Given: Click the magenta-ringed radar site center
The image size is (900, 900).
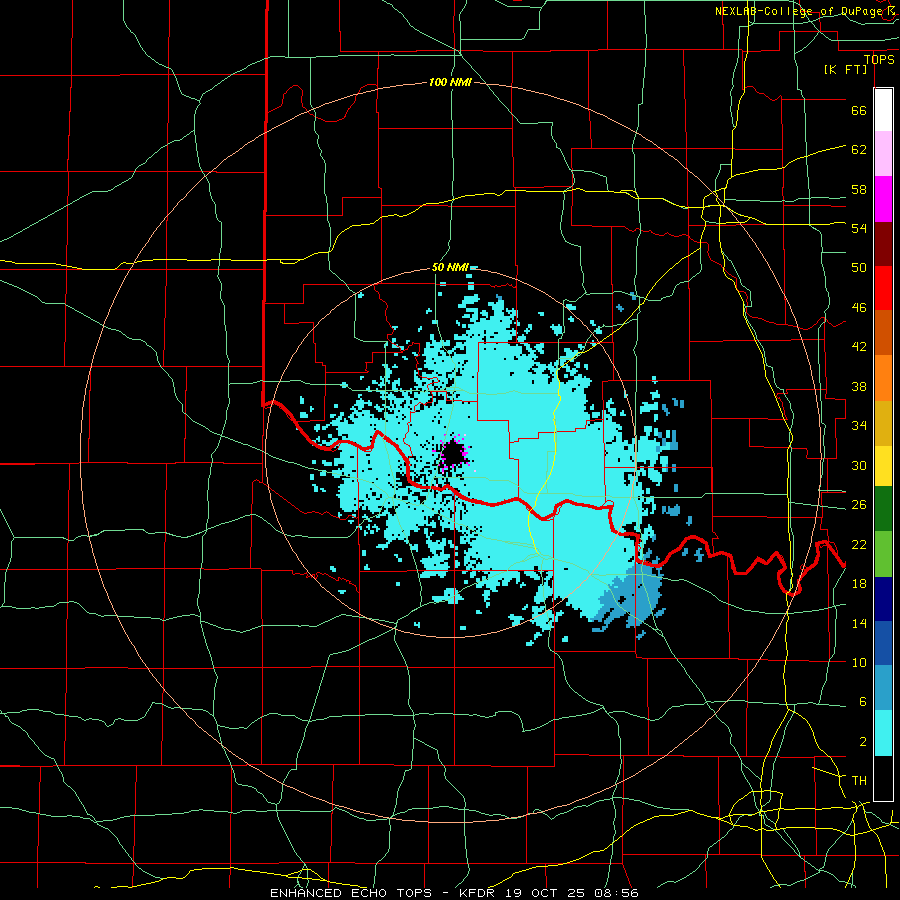Looking at the screenshot, I should 453,453.
